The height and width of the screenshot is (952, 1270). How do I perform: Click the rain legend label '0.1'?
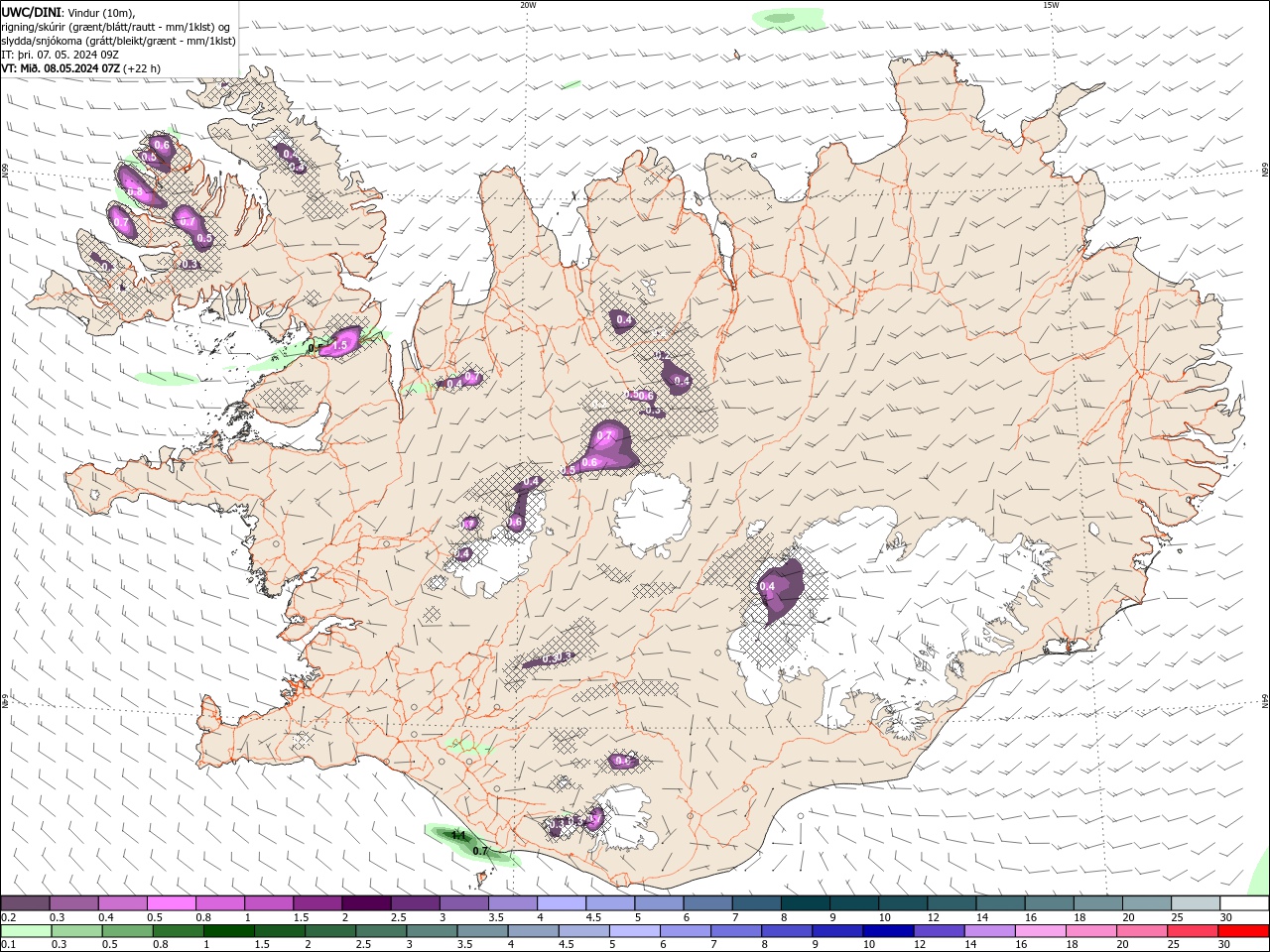tap(8, 945)
